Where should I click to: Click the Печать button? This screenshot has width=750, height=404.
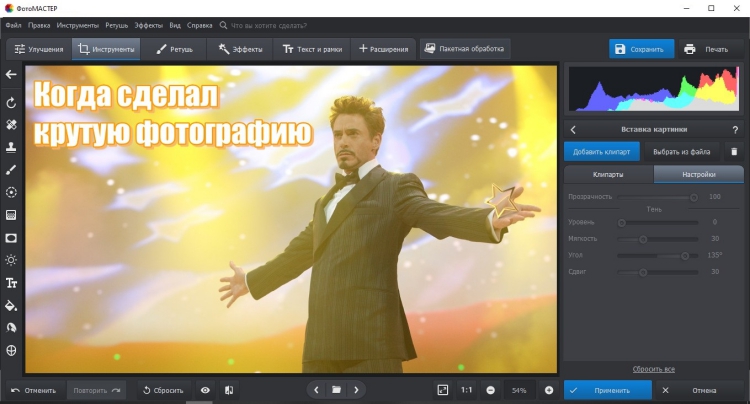[x=709, y=49]
